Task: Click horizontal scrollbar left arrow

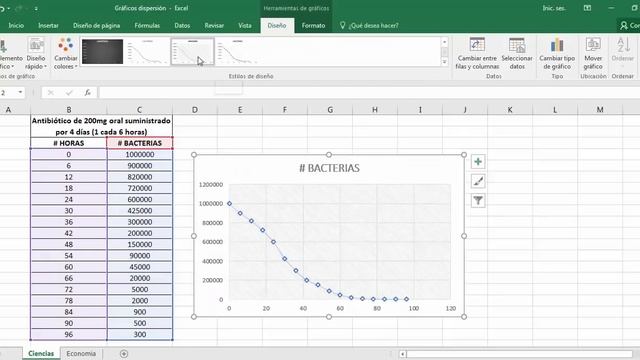Action: [x=402, y=354]
